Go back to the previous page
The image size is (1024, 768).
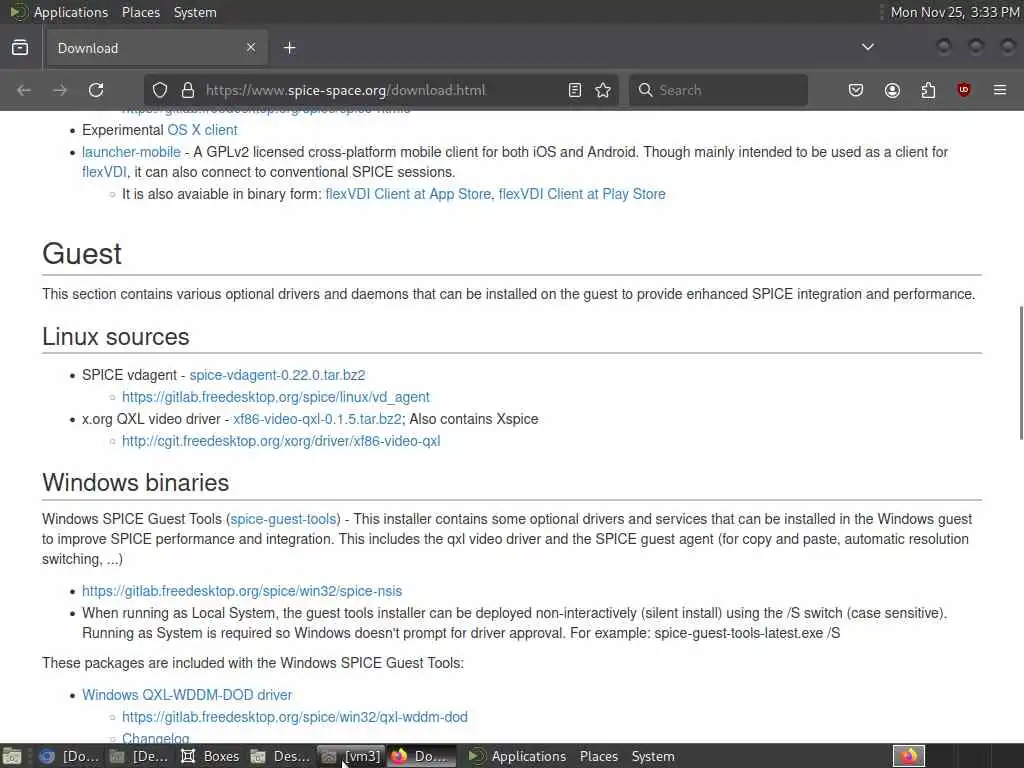(24, 90)
